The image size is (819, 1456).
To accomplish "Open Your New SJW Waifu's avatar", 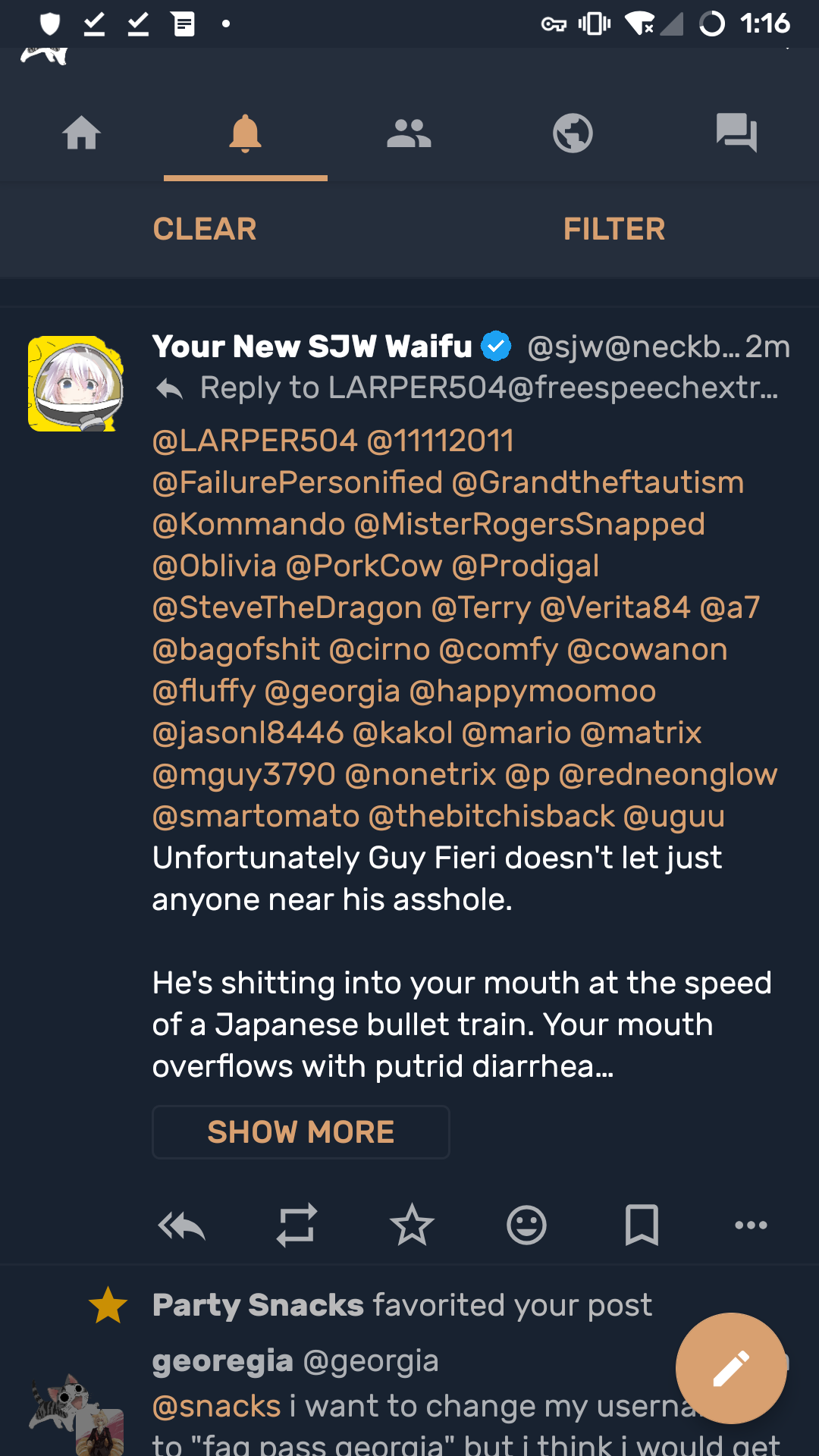I will point(76,384).
